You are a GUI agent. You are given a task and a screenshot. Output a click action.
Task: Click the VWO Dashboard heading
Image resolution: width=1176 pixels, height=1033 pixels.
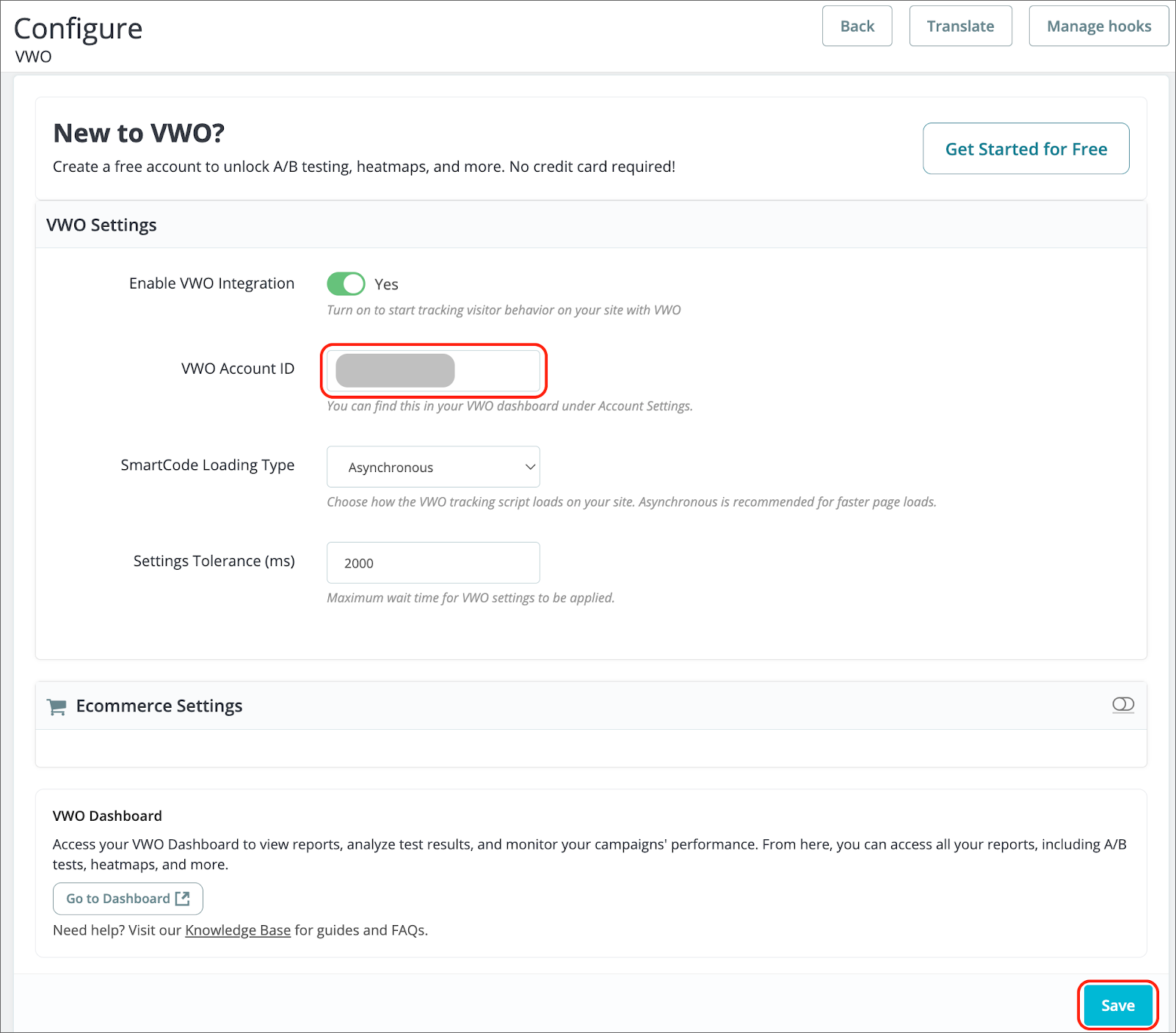pos(107,816)
